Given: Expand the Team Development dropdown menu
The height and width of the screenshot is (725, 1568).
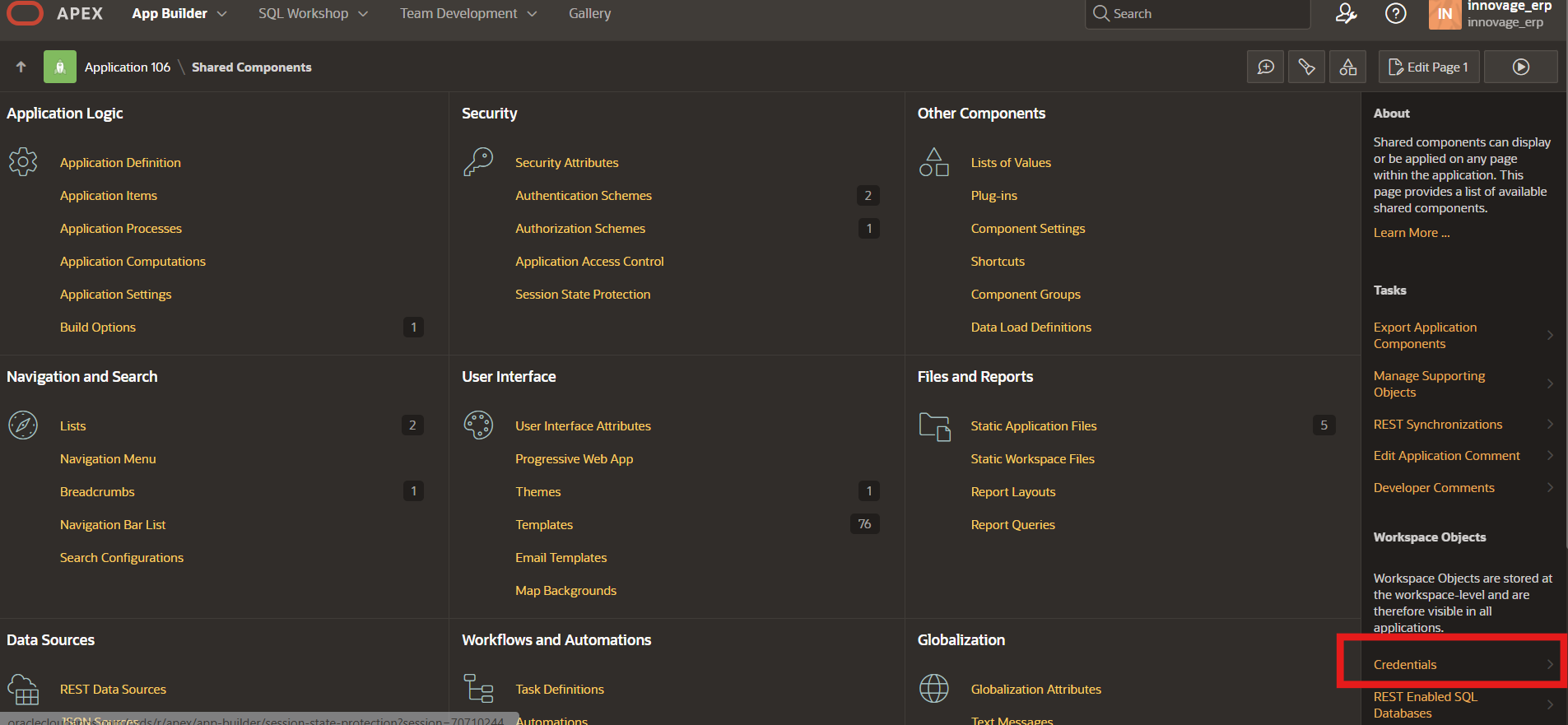Looking at the screenshot, I should [x=468, y=13].
